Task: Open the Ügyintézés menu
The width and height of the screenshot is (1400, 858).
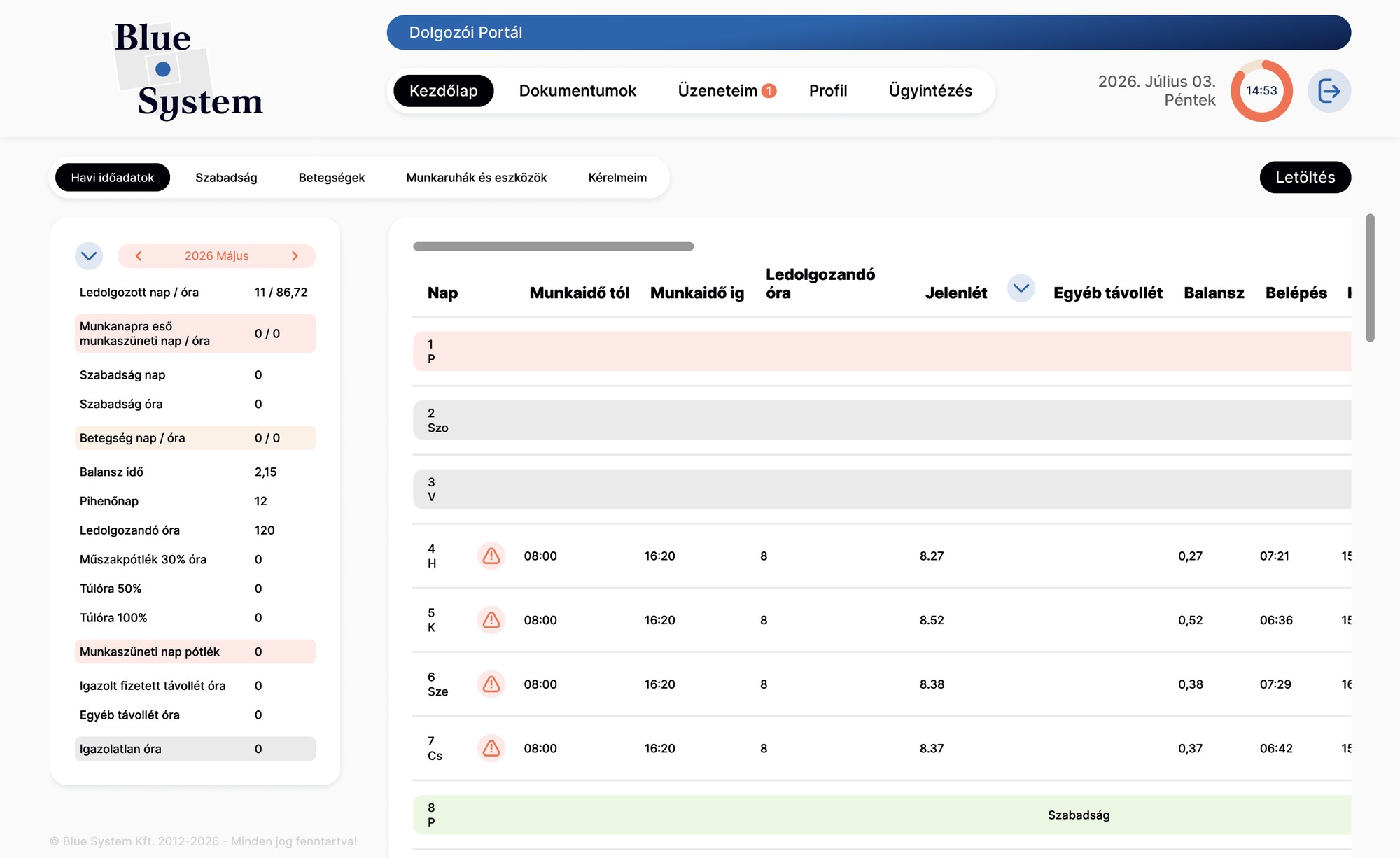Action: [930, 91]
